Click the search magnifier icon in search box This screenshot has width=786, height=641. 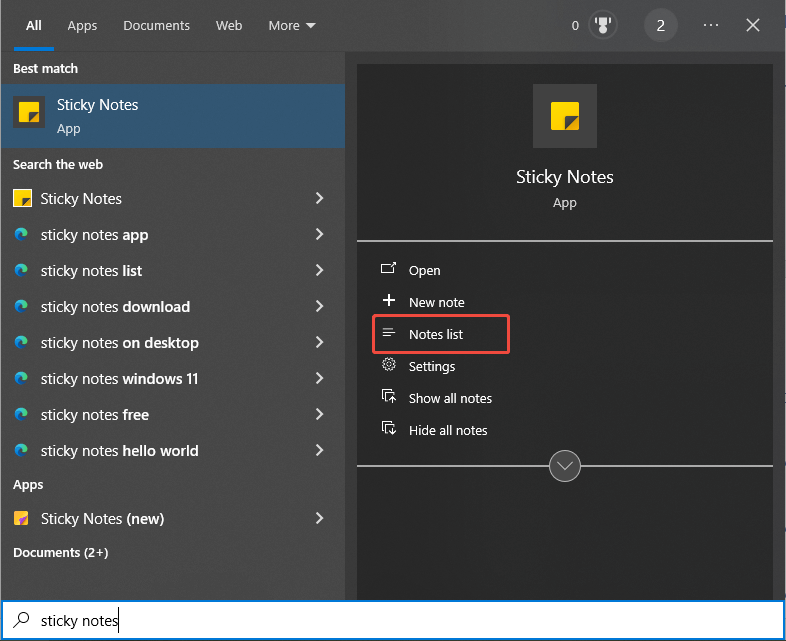(x=22, y=621)
